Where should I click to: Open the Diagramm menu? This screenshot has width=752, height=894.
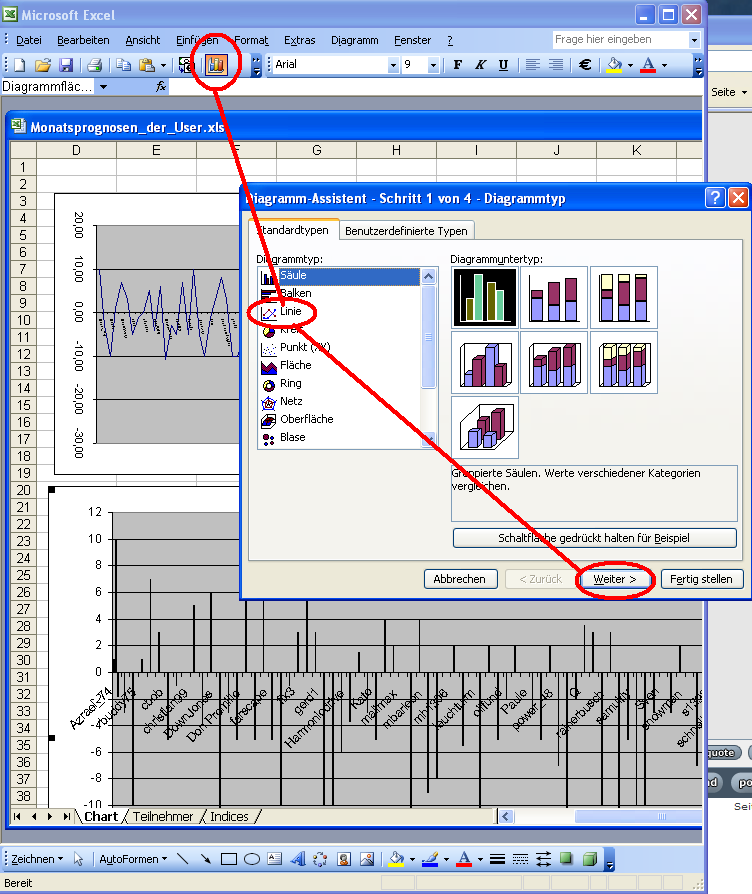pos(355,40)
